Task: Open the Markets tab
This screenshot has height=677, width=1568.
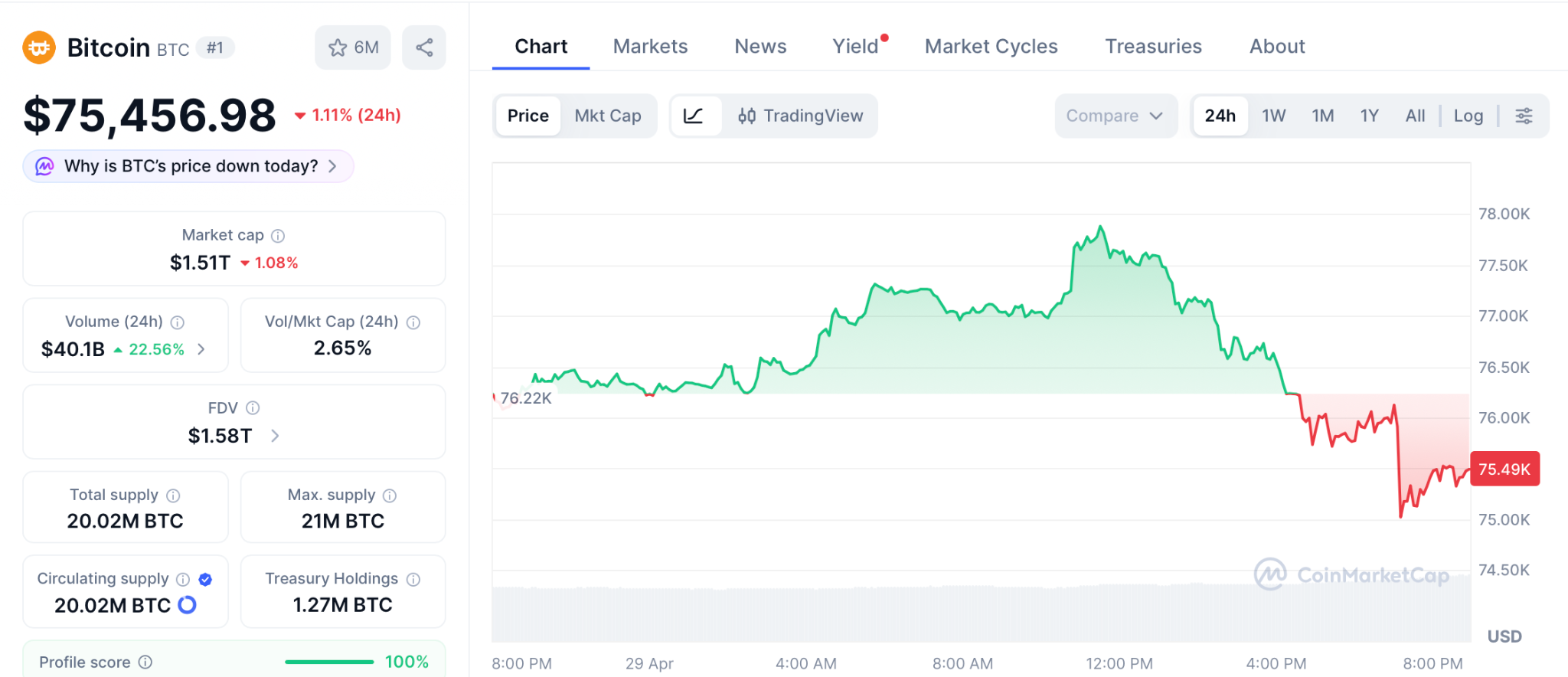Action: click(x=650, y=47)
